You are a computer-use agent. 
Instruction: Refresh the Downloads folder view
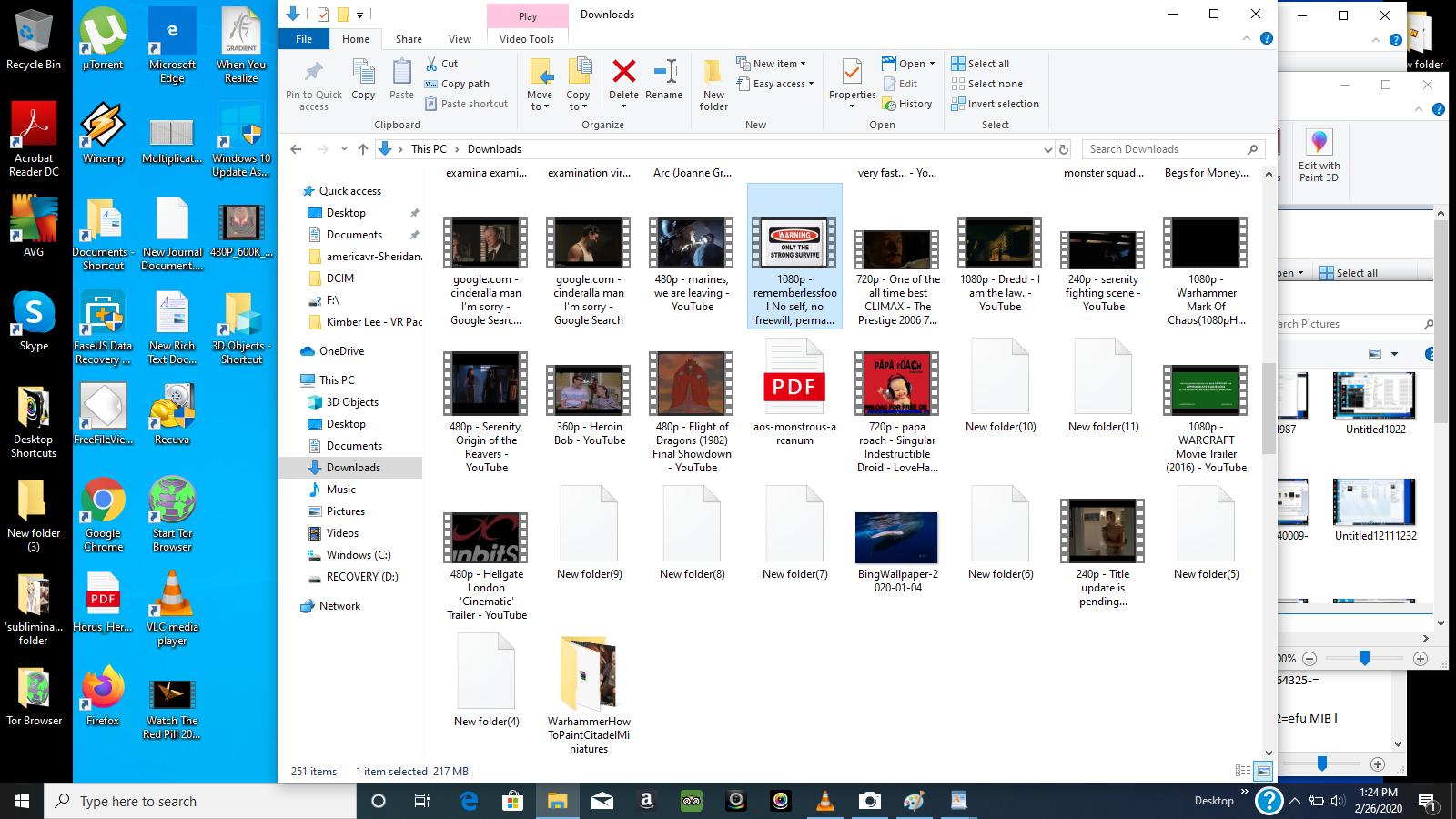[x=1063, y=149]
